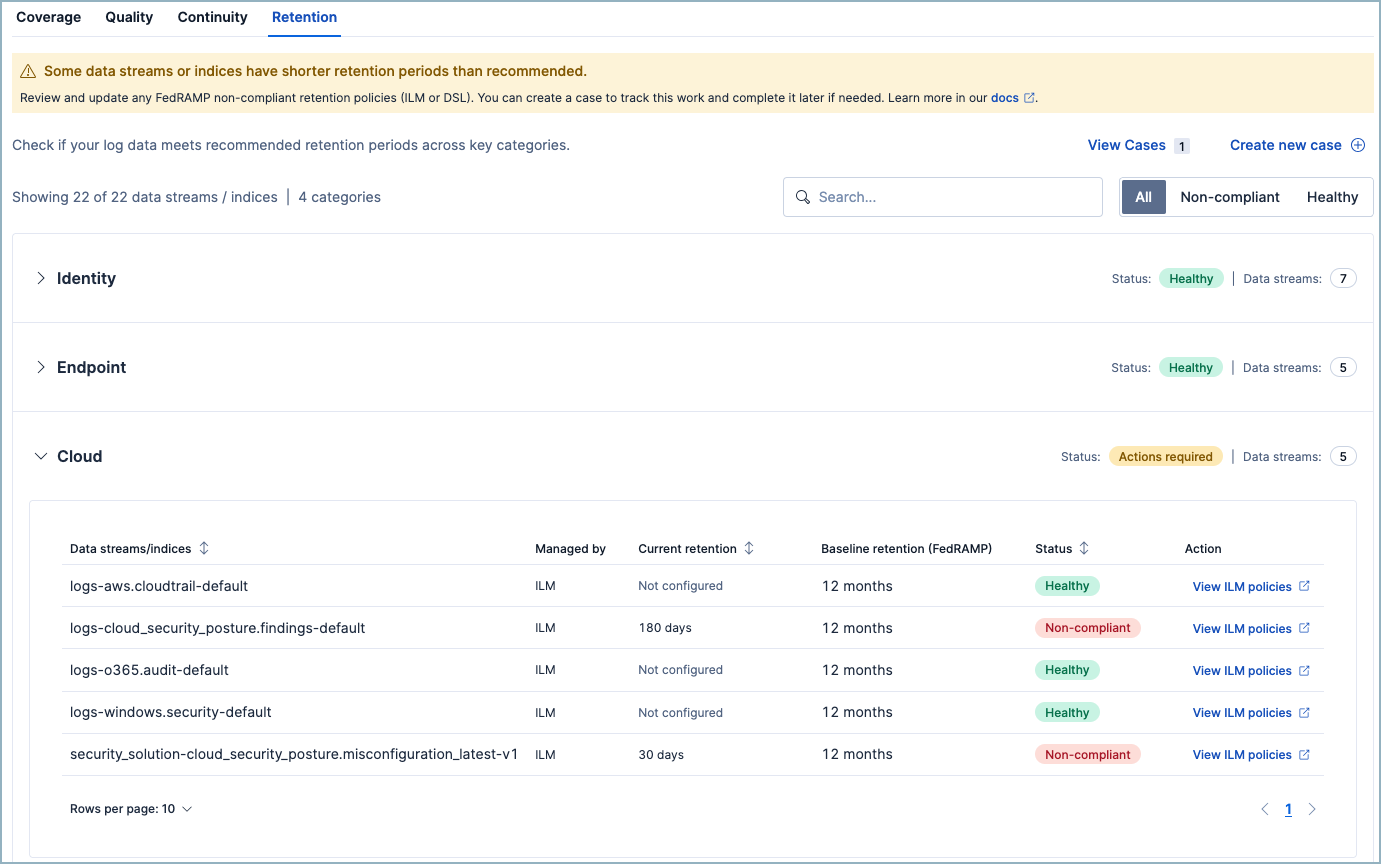Click inside the Search input field
This screenshot has height=864, width=1381.
pos(950,197)
